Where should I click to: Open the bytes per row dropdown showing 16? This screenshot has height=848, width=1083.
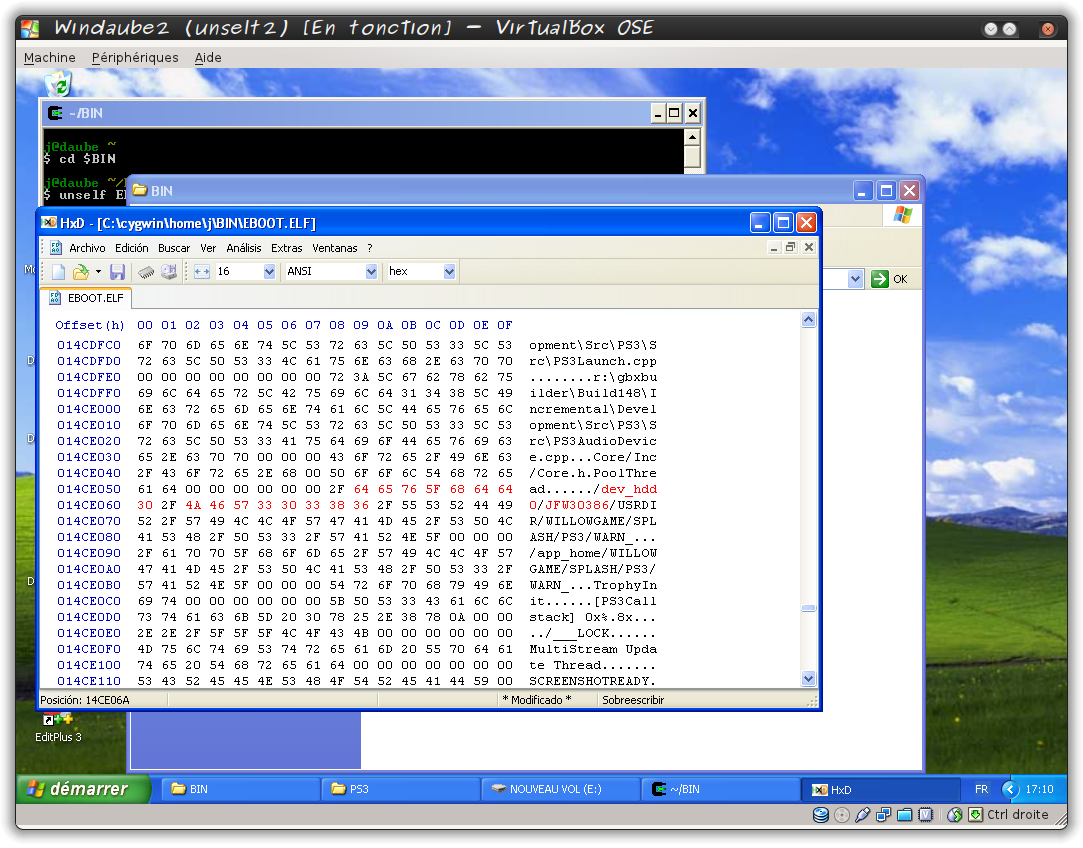point(269,272)
